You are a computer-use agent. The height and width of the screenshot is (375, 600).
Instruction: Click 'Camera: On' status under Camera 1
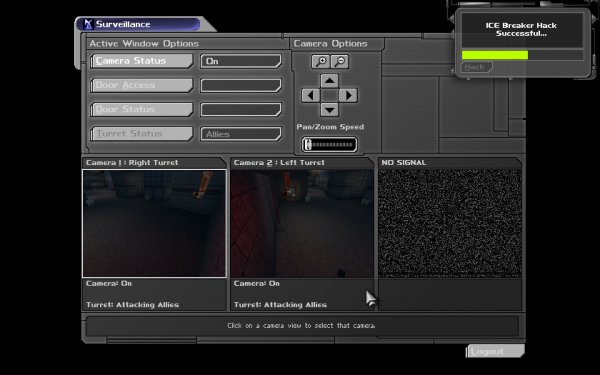pyautogui.click(x=109, y=284)
